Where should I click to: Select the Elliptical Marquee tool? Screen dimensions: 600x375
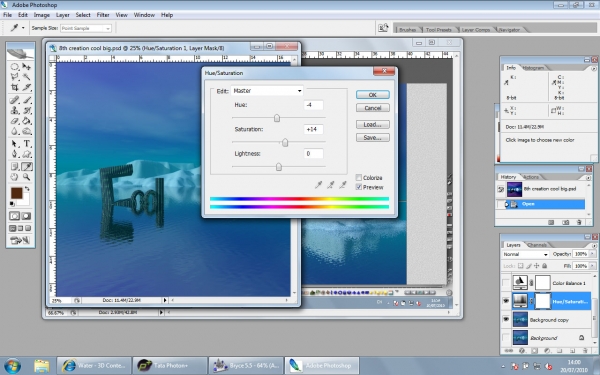tap(15, 67)
